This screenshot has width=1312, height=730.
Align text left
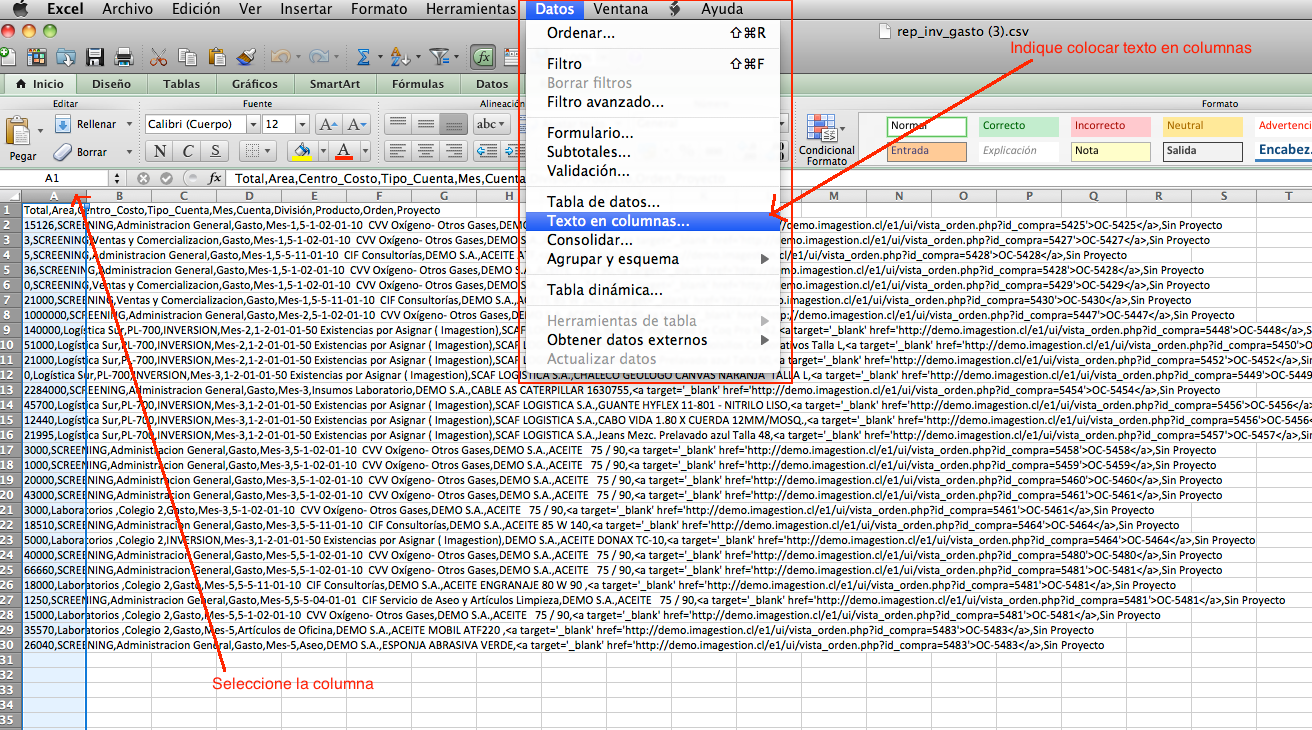coord(398,151)
